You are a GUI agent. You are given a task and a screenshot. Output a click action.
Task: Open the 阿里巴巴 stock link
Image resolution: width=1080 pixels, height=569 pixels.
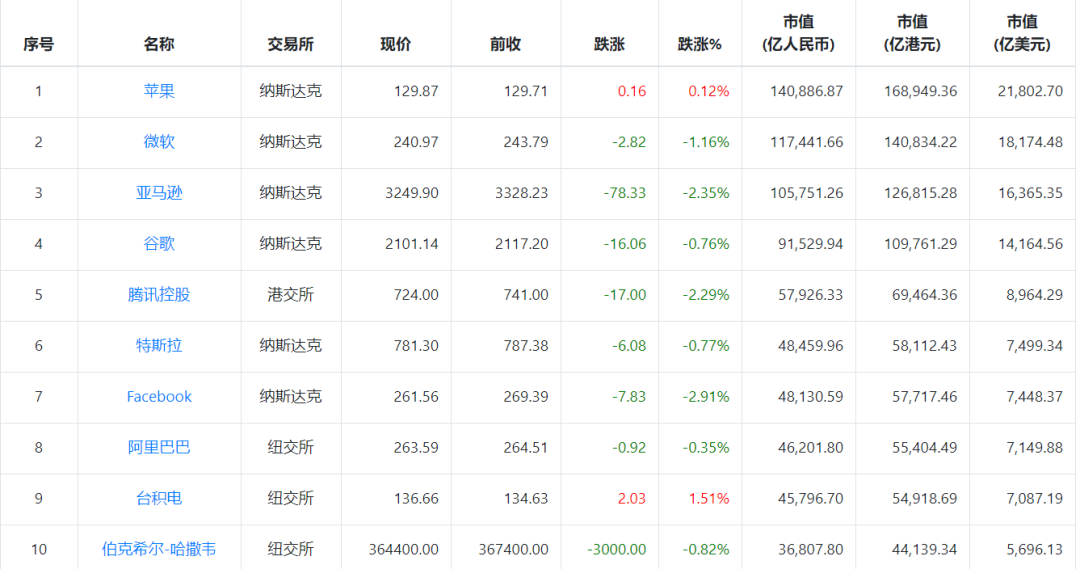159,448
